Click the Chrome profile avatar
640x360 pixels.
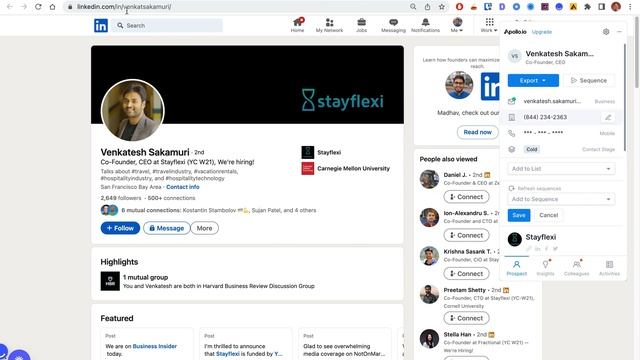click(616, 7)
